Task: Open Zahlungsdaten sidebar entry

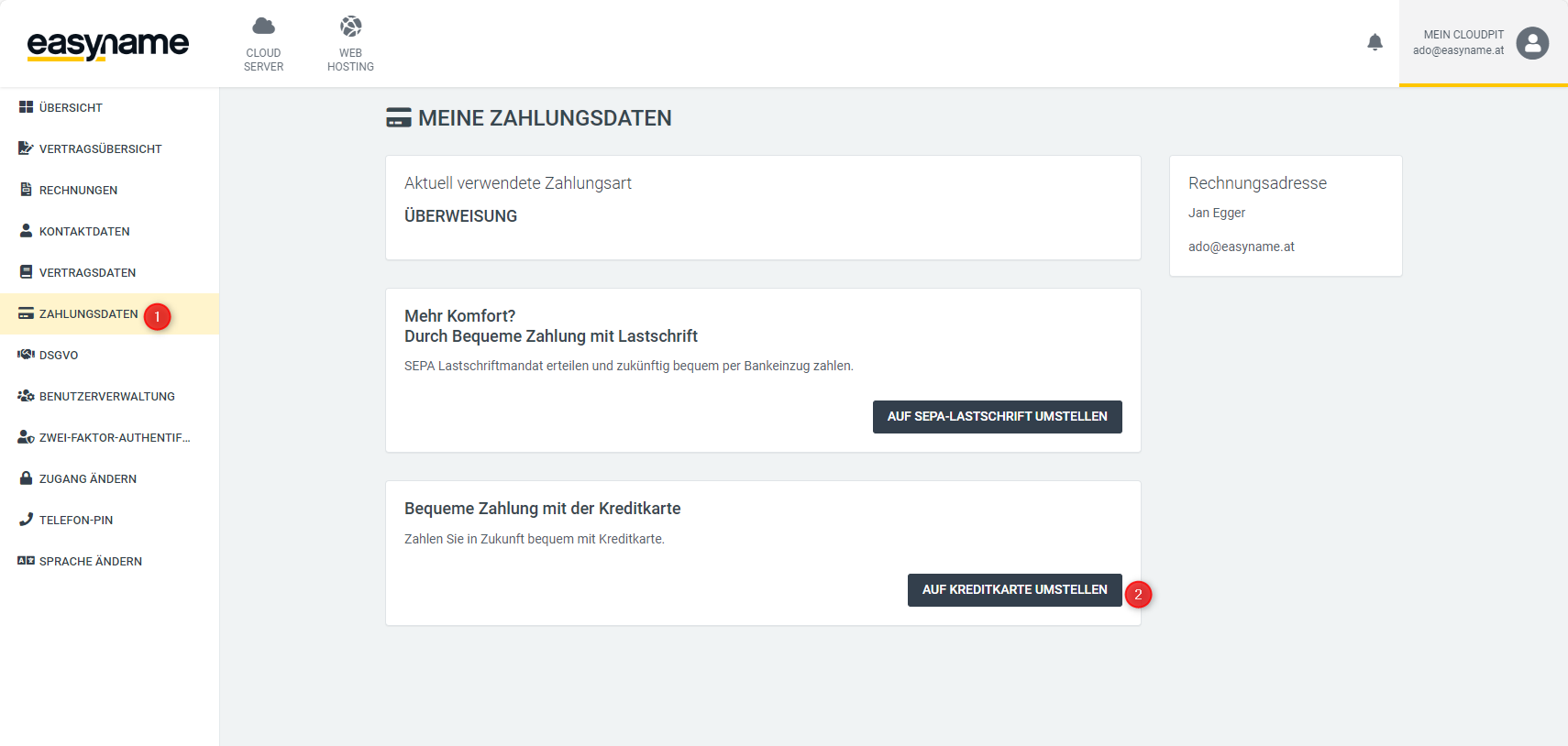Action: (88, 313)
